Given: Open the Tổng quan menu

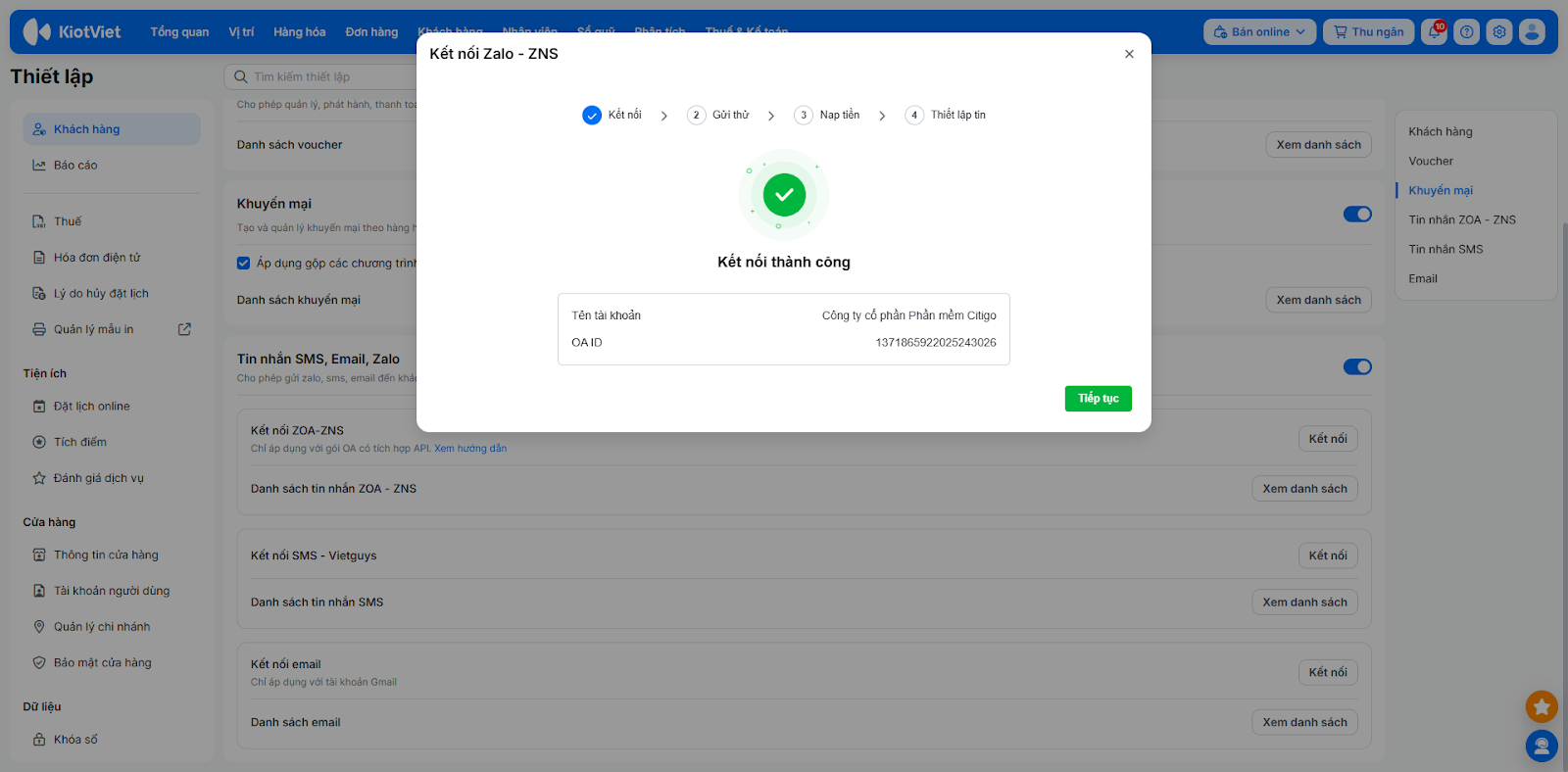Looking at the screenshot, I should pyautogui.click(x=179, y=32).
